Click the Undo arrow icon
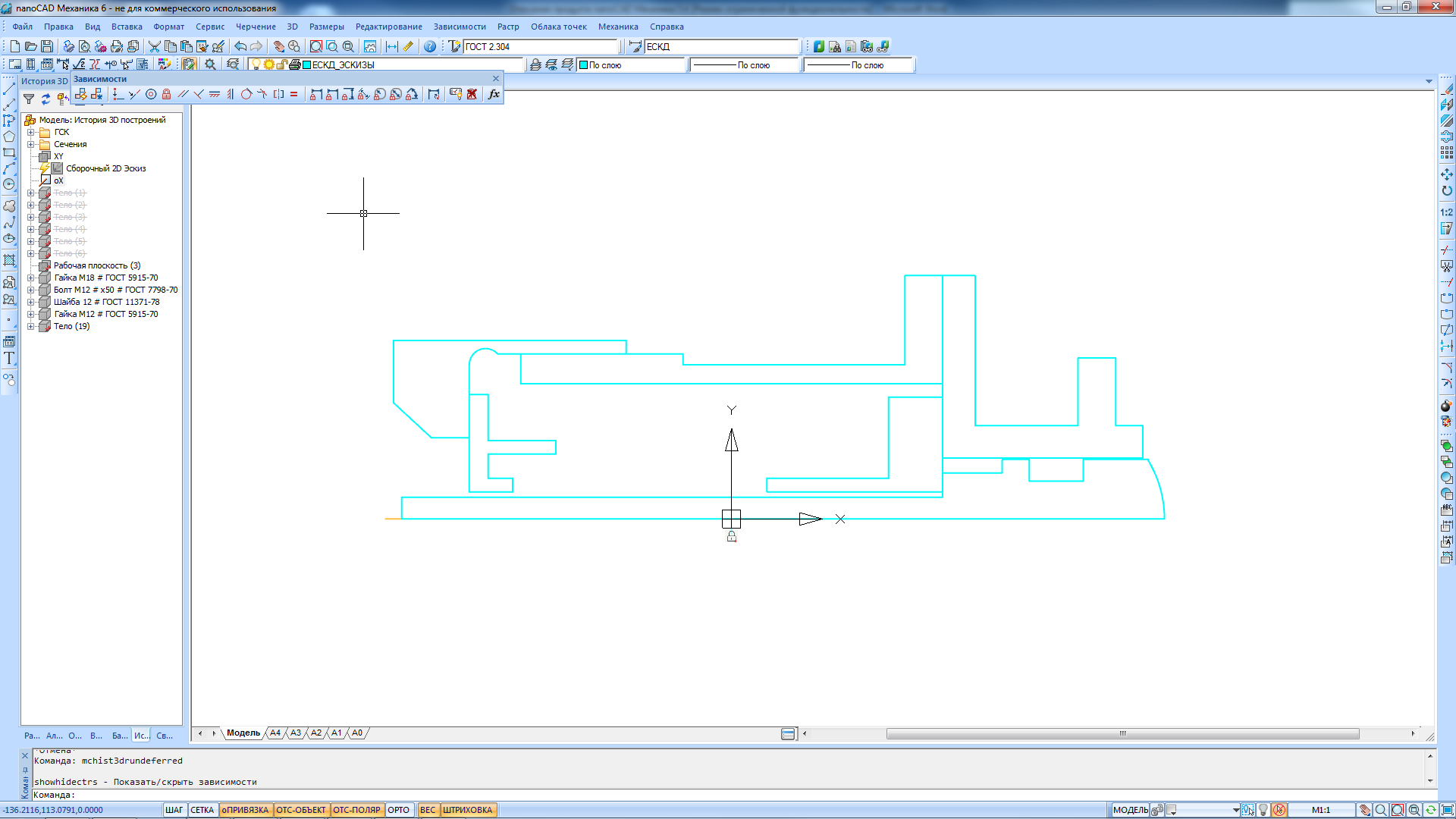This screenshot has width=1456, height=819. click(x=240, y=46)
